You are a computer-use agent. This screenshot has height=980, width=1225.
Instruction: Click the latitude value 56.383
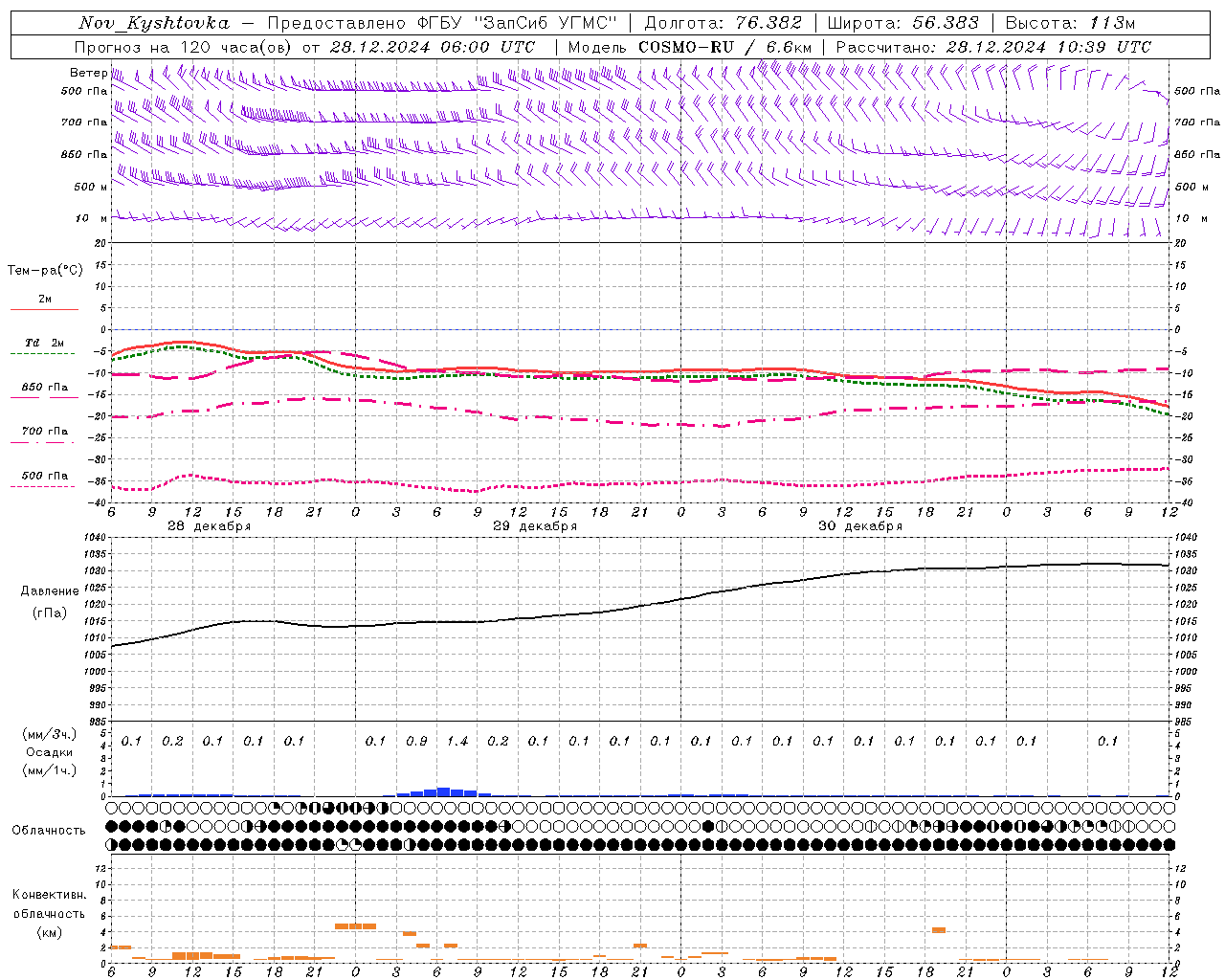click(x=946, y=23)
